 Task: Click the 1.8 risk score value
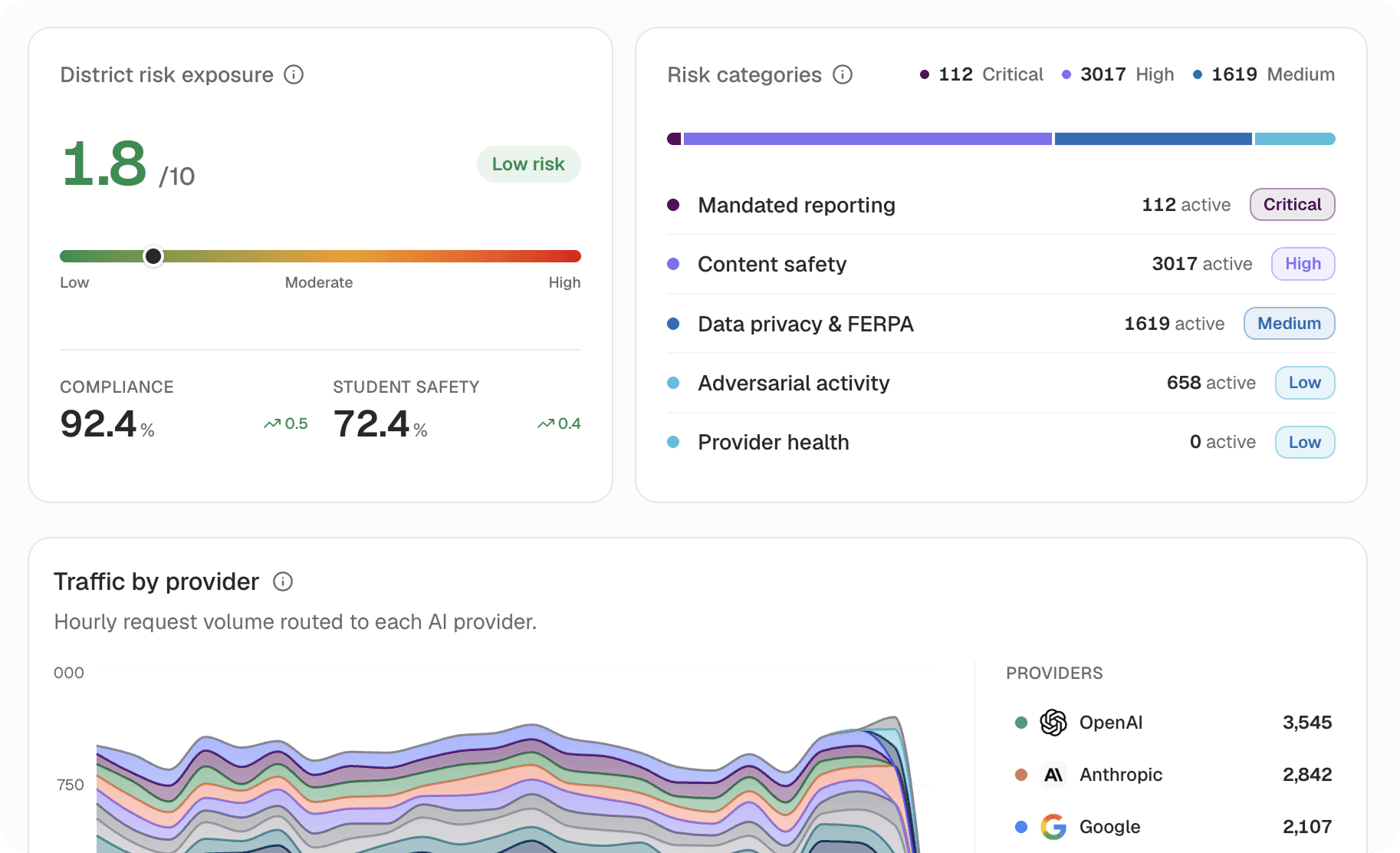point(104,163)
